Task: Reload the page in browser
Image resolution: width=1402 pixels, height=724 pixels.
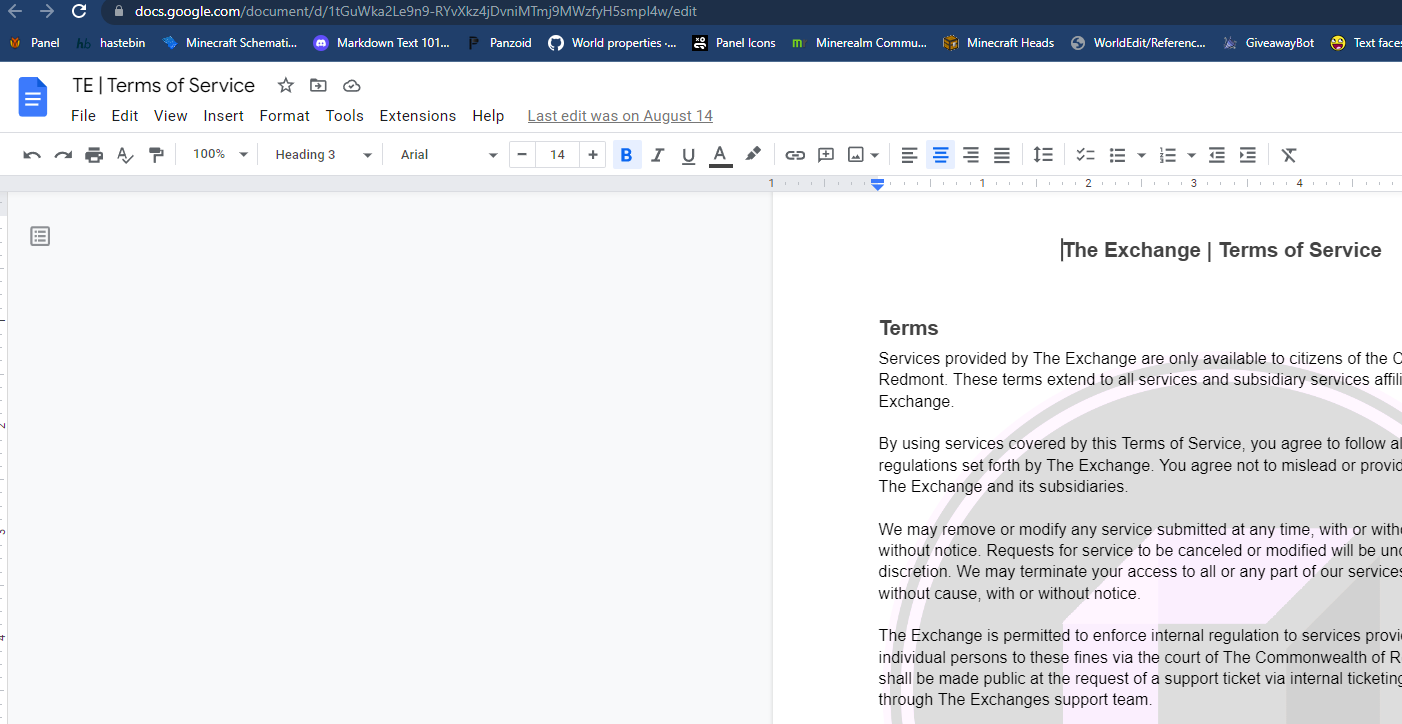Action: [x=79, y=12]
